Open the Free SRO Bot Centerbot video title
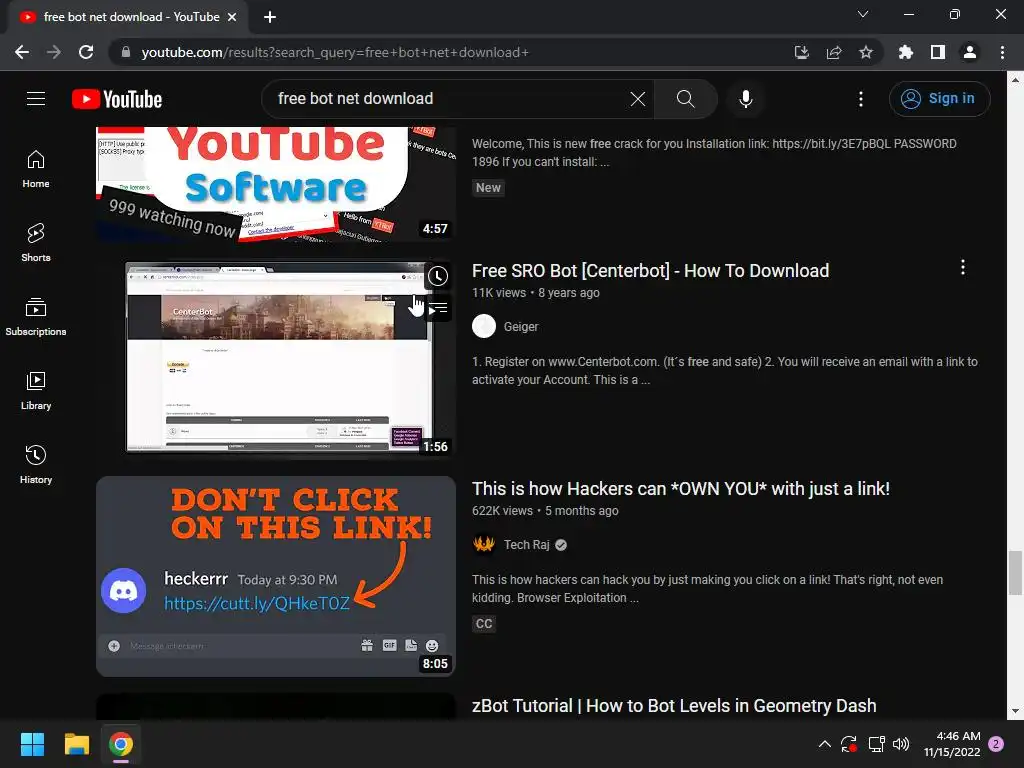The image size is (1024, 768). [x=650, y=270]
